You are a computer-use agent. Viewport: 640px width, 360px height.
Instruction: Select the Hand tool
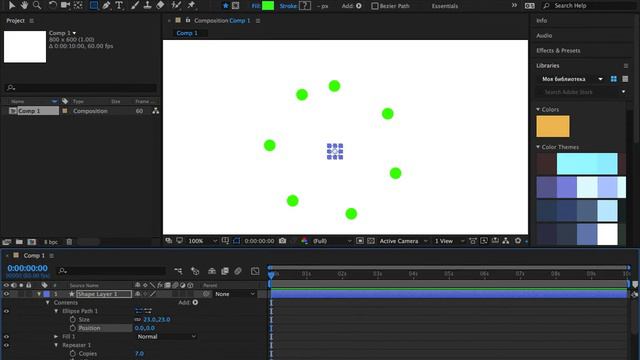pos(24,5)
